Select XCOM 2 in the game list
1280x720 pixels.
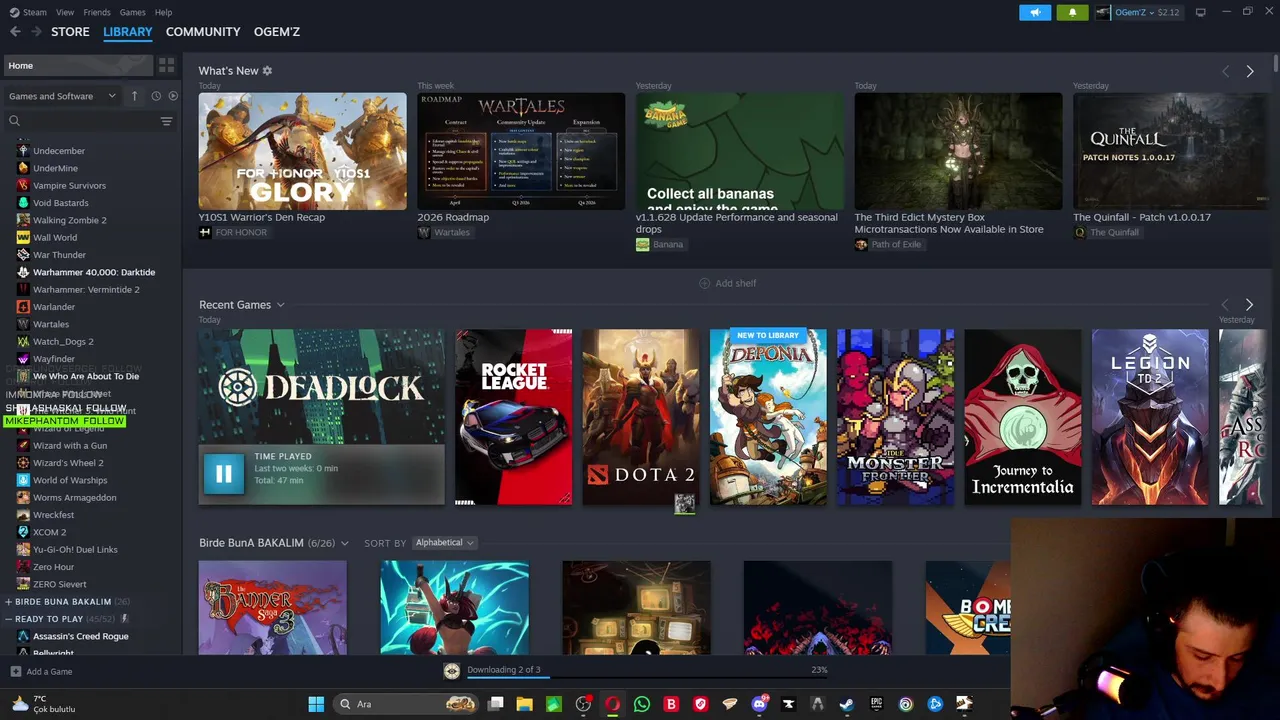[x=49, y=532]
